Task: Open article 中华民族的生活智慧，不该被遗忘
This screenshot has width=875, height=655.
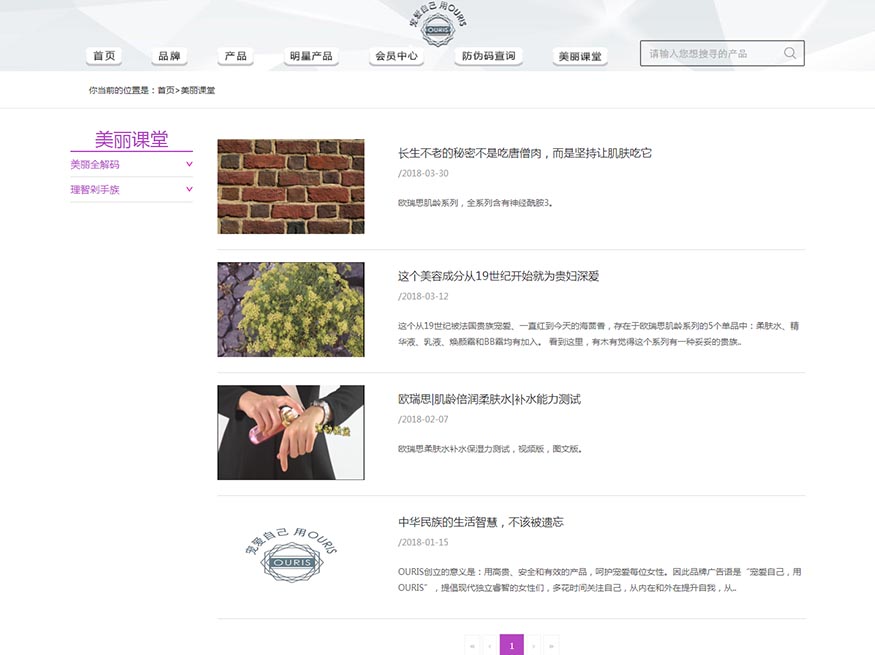Action: [480, 522]
